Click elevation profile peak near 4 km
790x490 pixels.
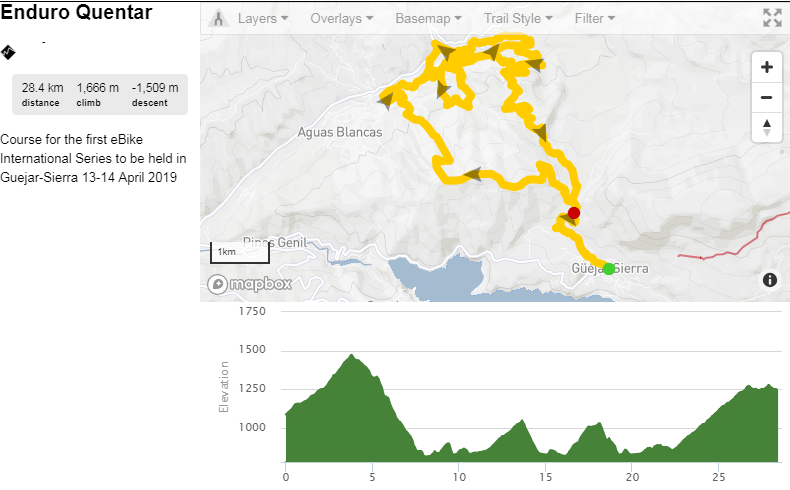pyautogui.click(x=352, y=356)
